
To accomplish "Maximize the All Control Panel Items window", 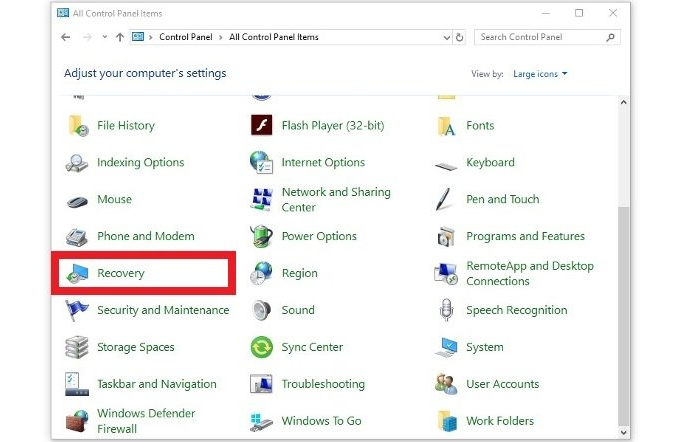I will tap(579, 13).
